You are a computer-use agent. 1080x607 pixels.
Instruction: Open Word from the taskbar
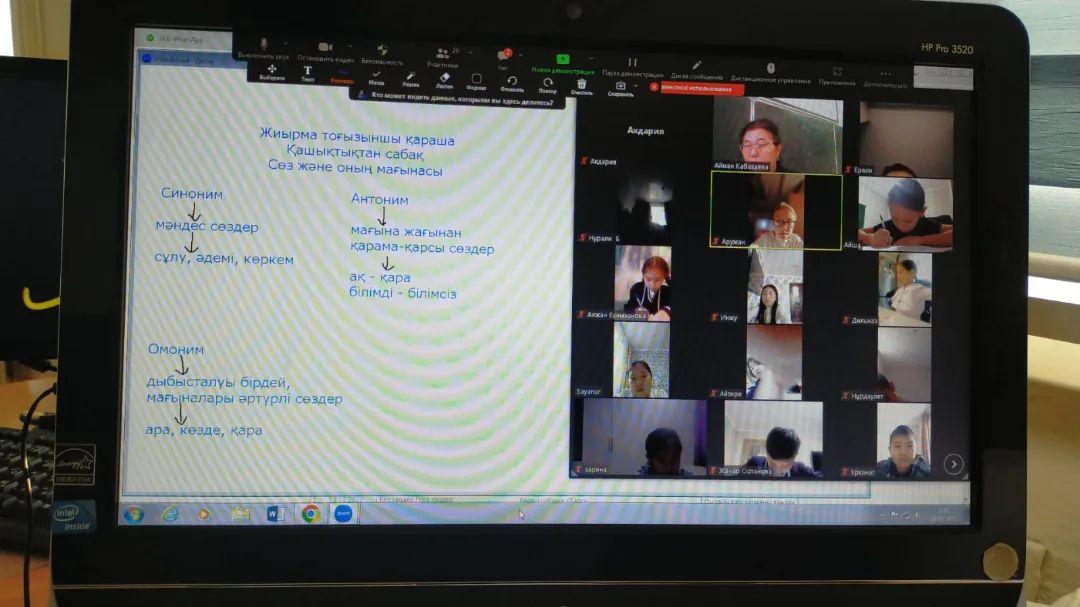click(275, 514)
